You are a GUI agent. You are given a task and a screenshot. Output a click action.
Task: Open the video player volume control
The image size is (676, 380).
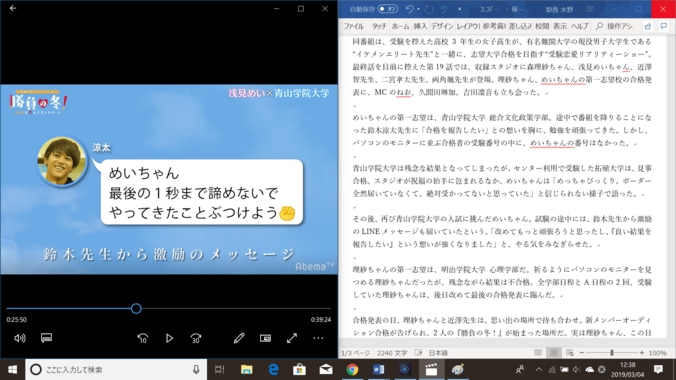coord(20,338)
